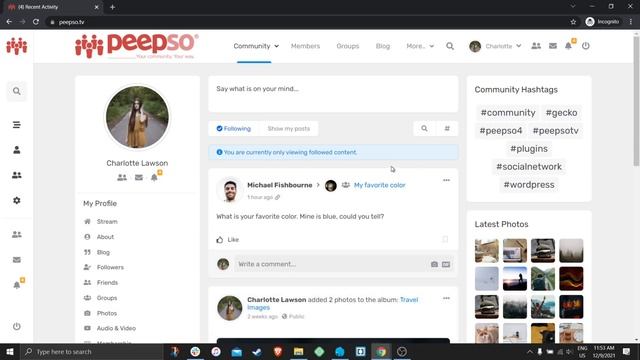The width and height of the screenshot is (640, 360).
Task: Open File Explorer from the taskbar
Action: coord(298,351)
